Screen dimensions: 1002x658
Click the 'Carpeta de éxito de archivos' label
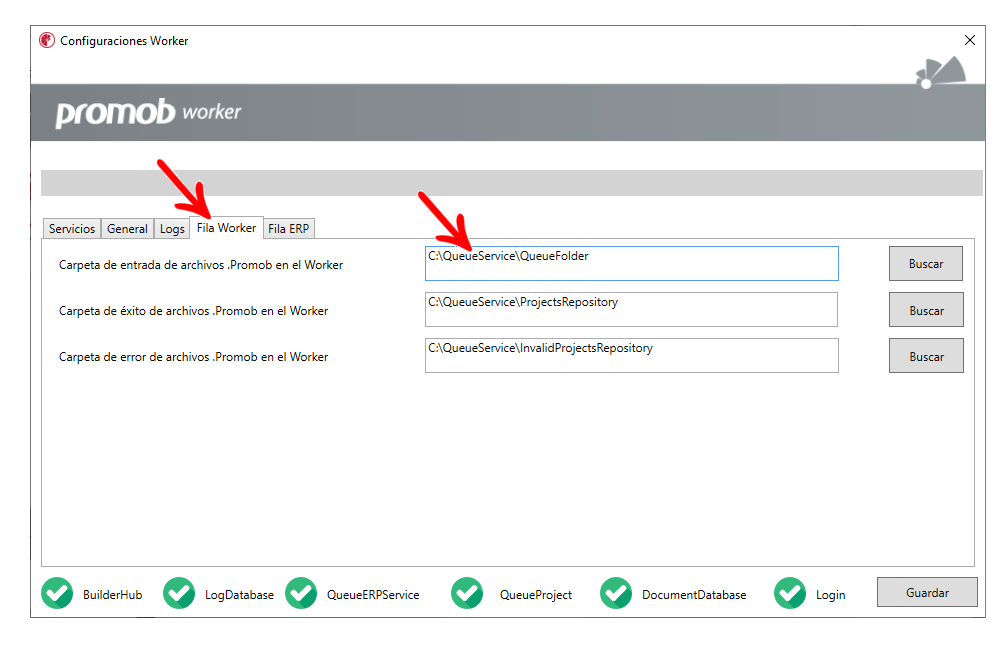point(194,310)
